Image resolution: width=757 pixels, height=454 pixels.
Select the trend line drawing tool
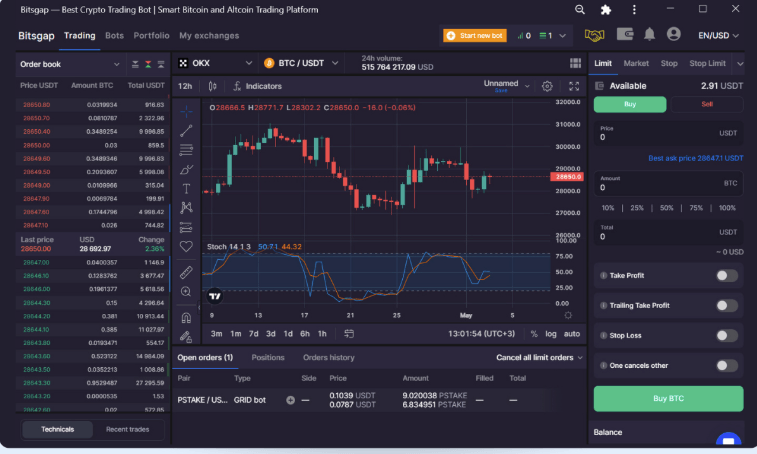pos(186,130)
